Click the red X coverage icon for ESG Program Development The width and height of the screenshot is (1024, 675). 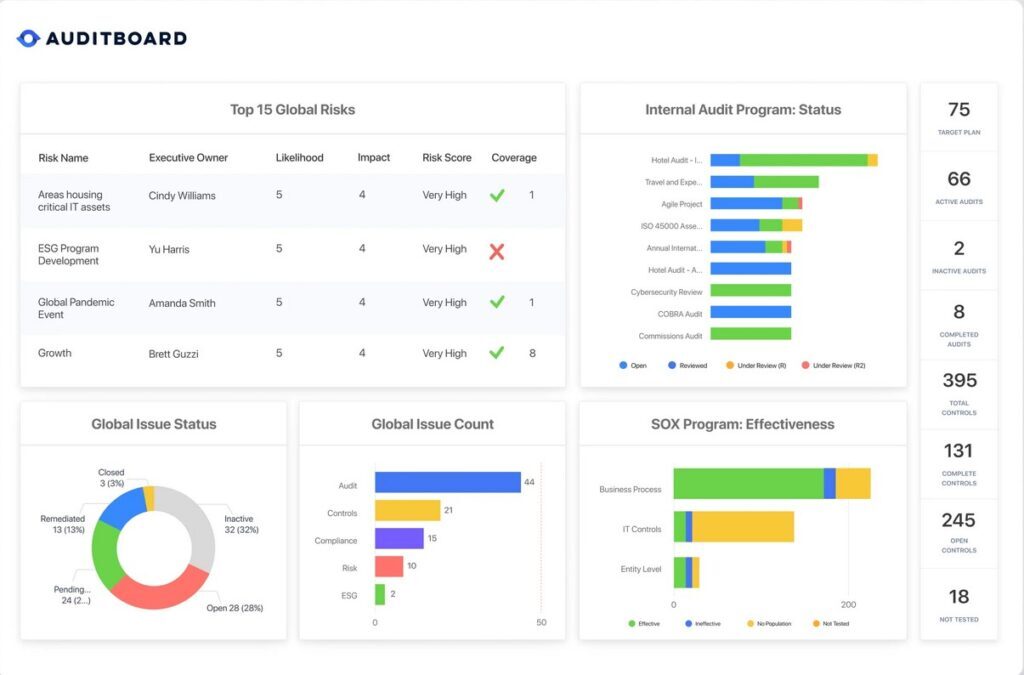point(497,249)
